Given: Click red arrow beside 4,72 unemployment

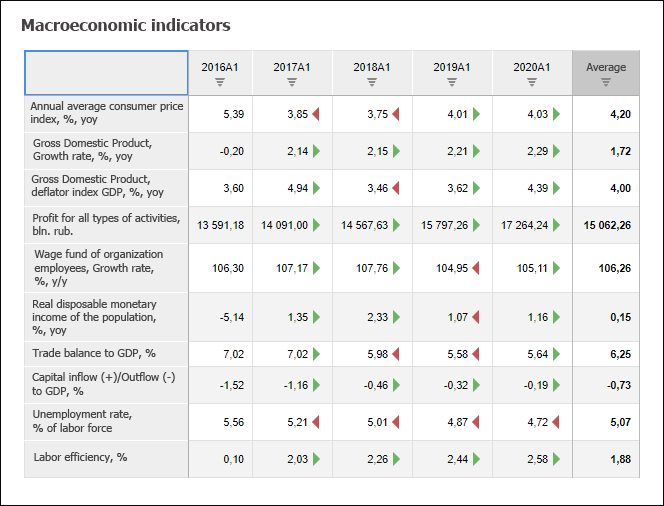Looking at the screenshot, I should [x=556, y=422].
